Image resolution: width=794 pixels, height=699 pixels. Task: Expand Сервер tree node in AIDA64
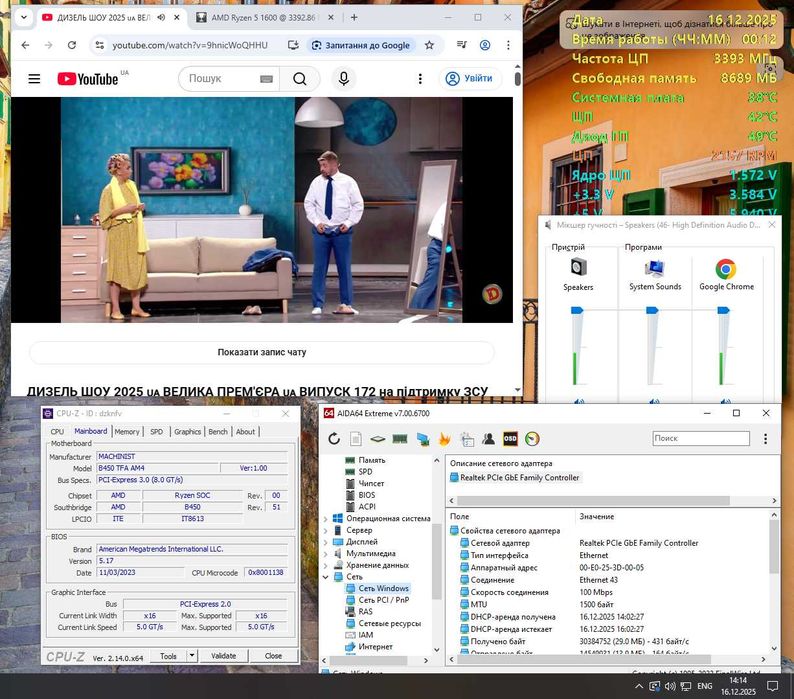pos(326,530)
